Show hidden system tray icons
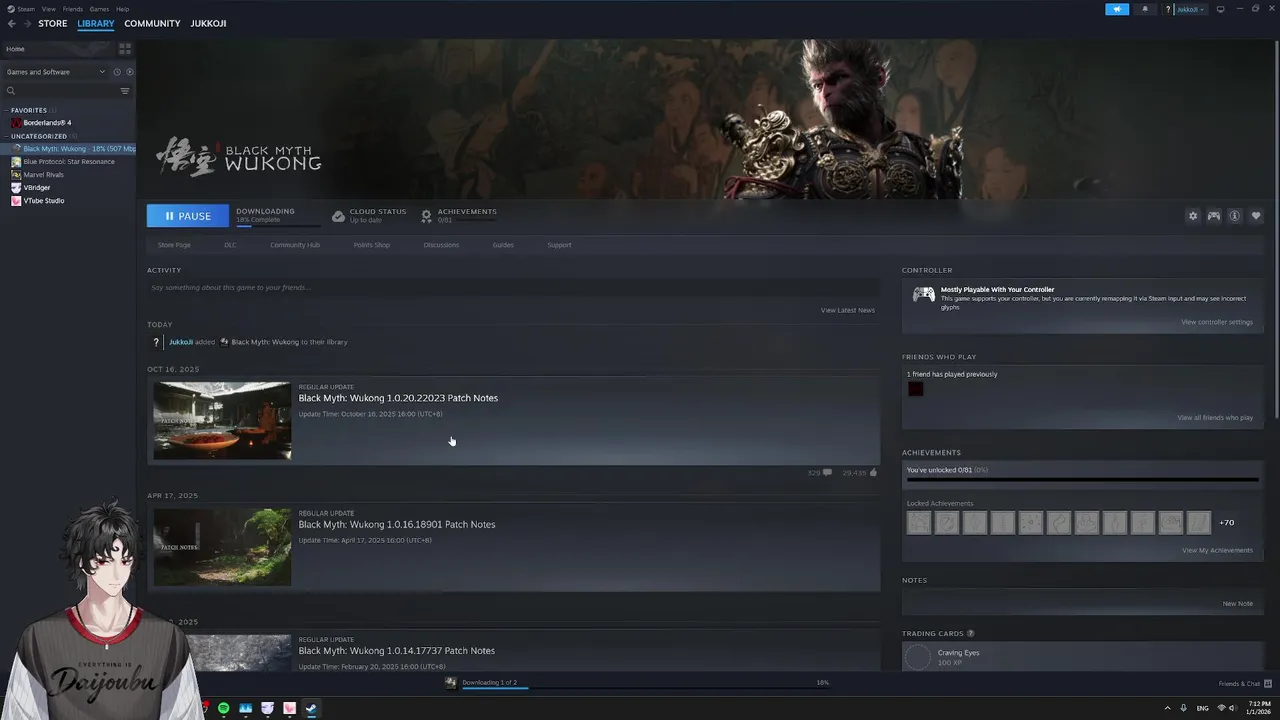Image resolution: width=1280 pixels, height=720 pixels. coord(1168,708)
